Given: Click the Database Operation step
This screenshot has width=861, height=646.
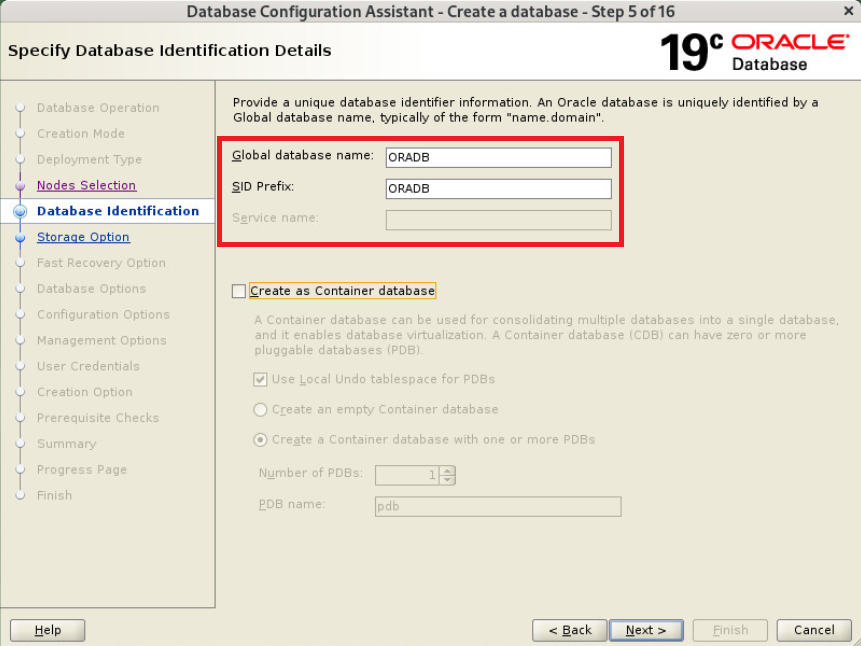Looking at the screenshot, I should (98, 108).
